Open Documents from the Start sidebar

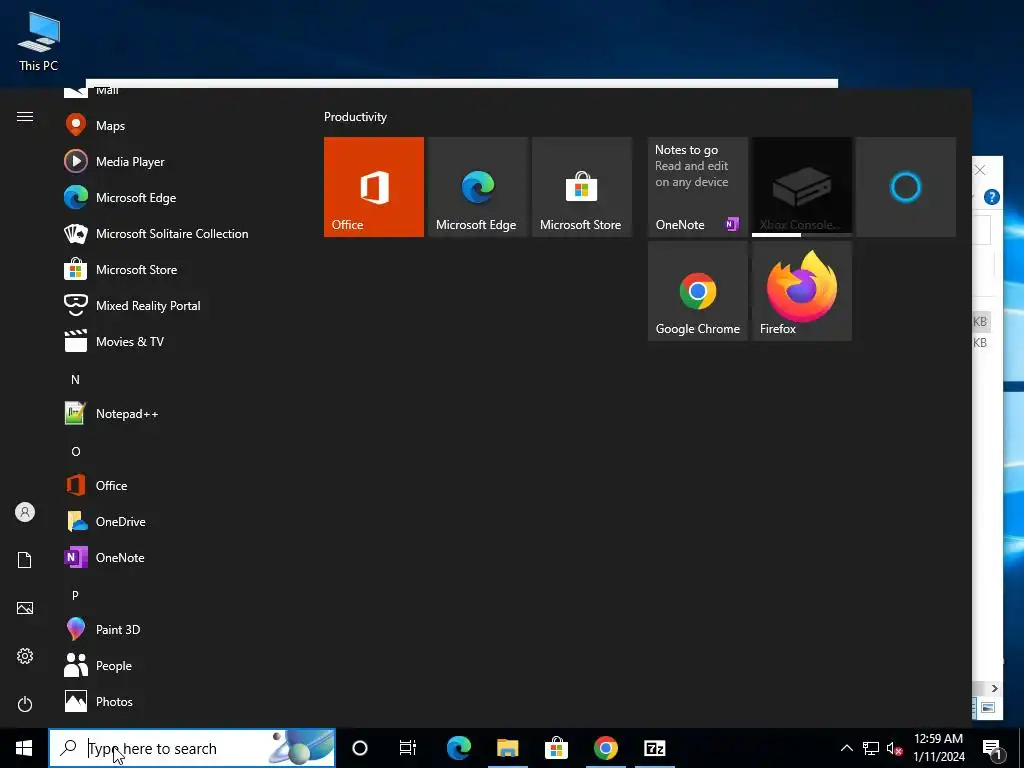pos(25,560)
